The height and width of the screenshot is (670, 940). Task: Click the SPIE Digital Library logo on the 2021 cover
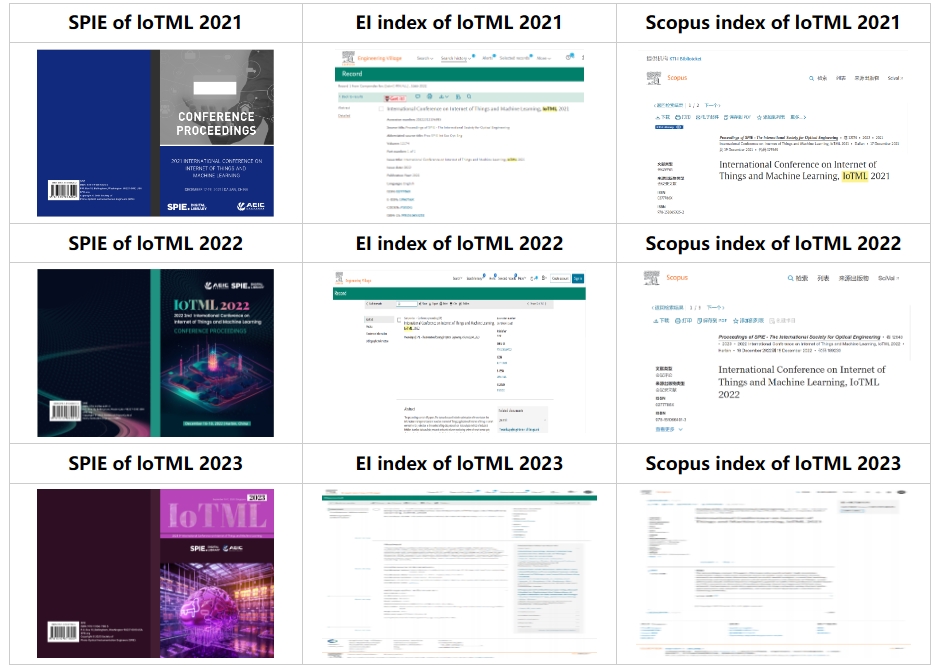click(x=188, y=207)
